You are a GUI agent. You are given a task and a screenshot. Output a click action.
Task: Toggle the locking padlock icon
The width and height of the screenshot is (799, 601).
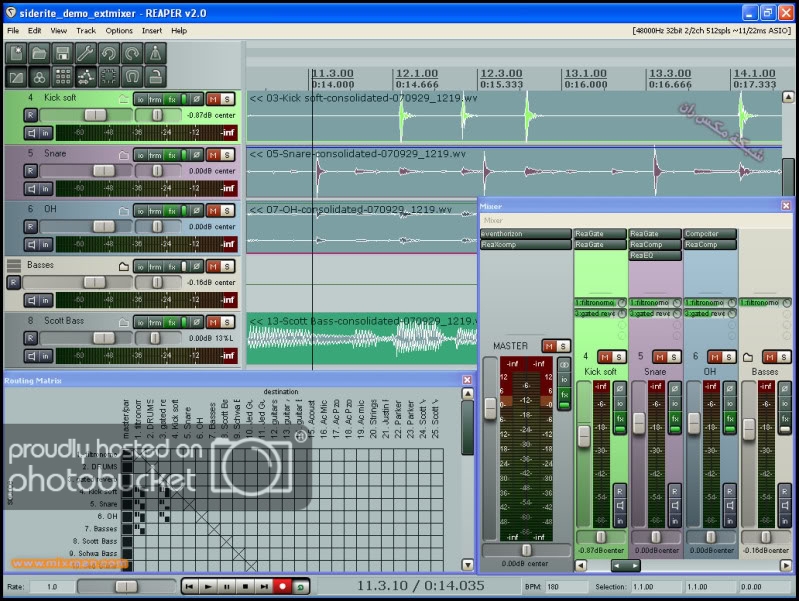tap(155, 77)
